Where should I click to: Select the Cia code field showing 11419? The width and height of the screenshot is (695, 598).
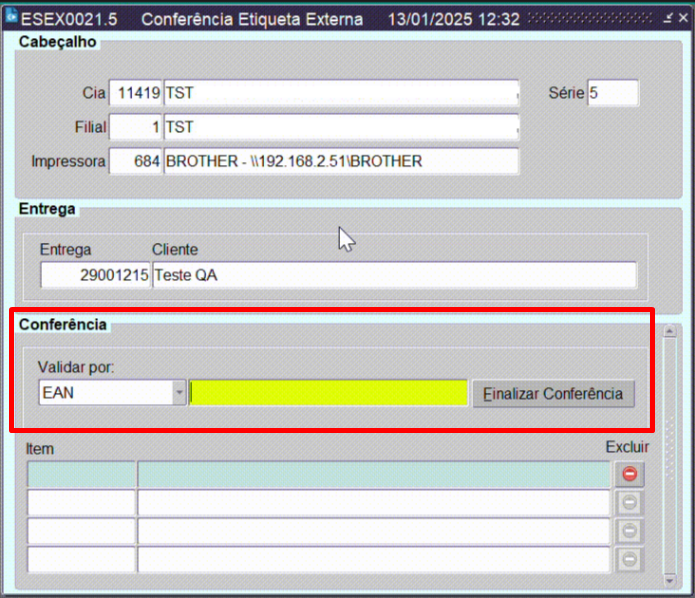pos(136,93)
